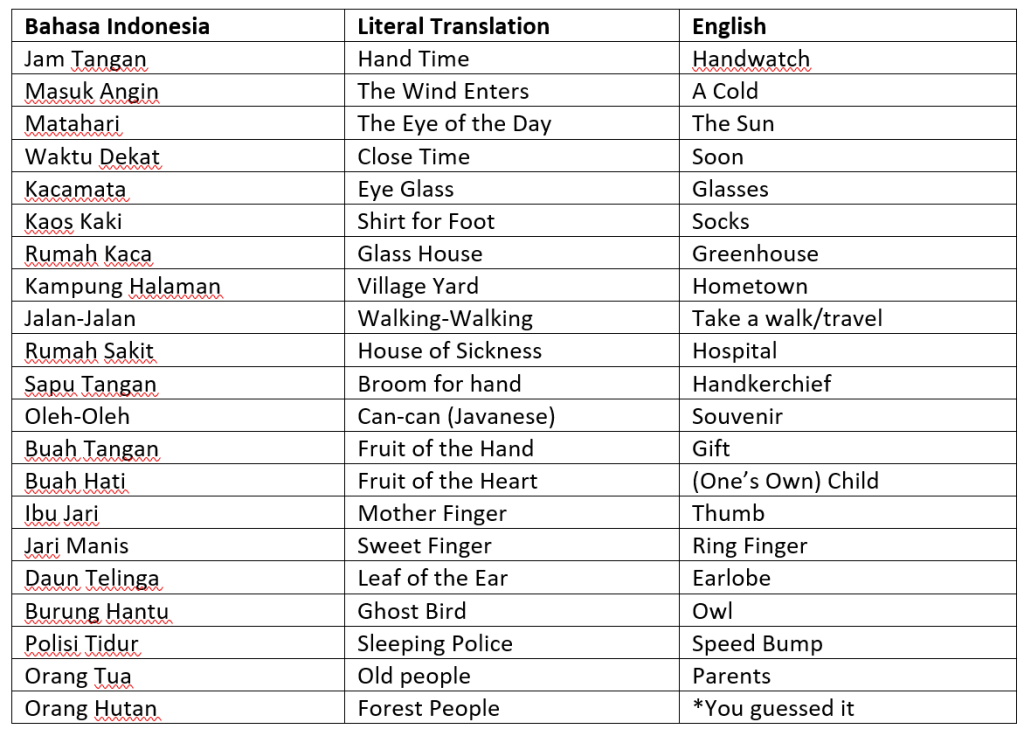The image size is (1024, 729).
Task: Select the "Handkerchief" cell
Action: tap(761, 384)
